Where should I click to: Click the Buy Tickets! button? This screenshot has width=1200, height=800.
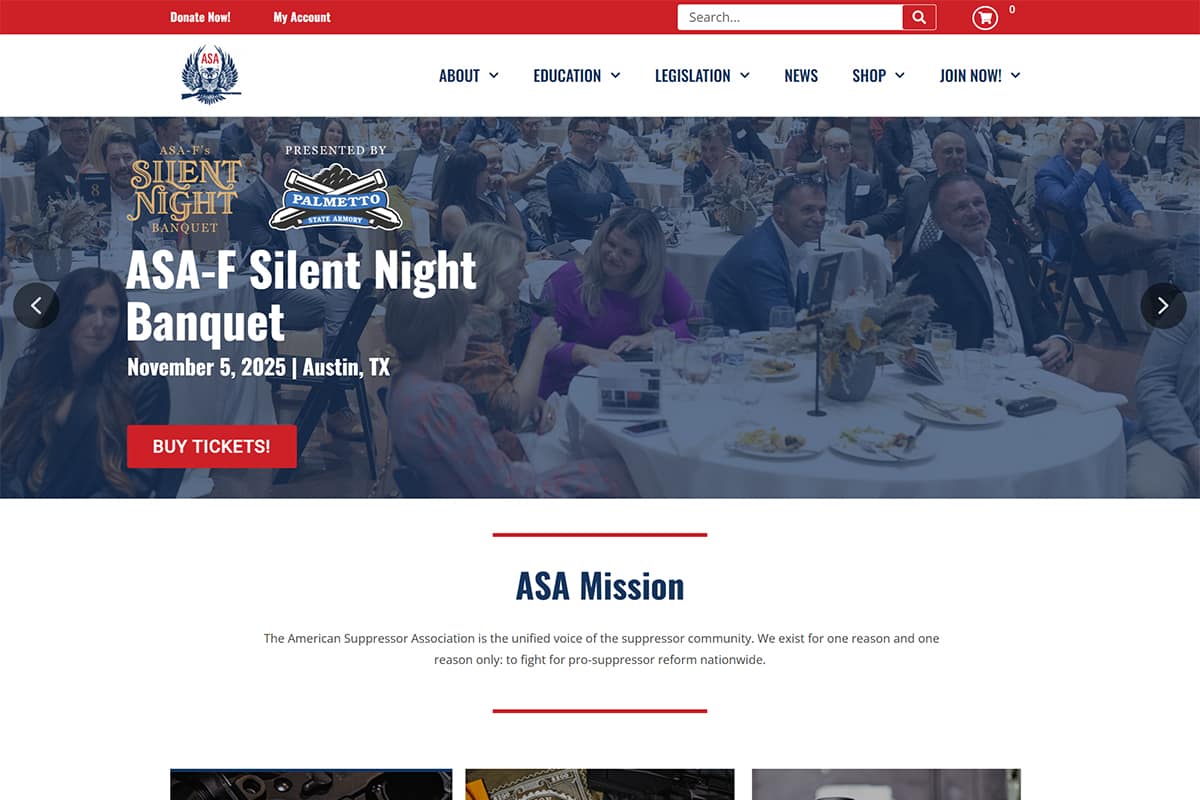[212, 446]
